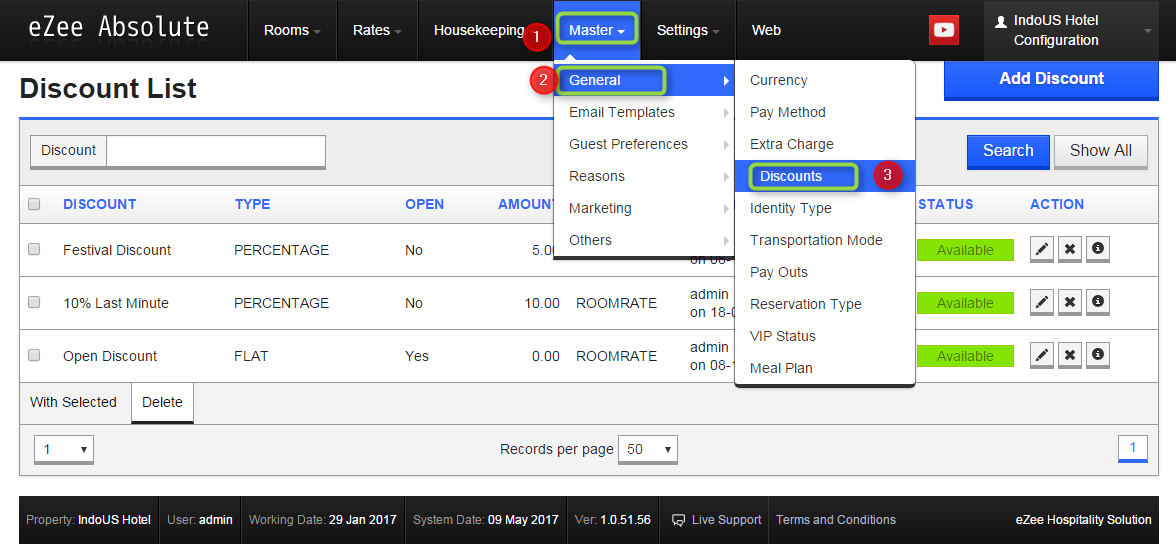Click the FLAT type cell
Viewport: 1176px width, 548px height.
250,356
